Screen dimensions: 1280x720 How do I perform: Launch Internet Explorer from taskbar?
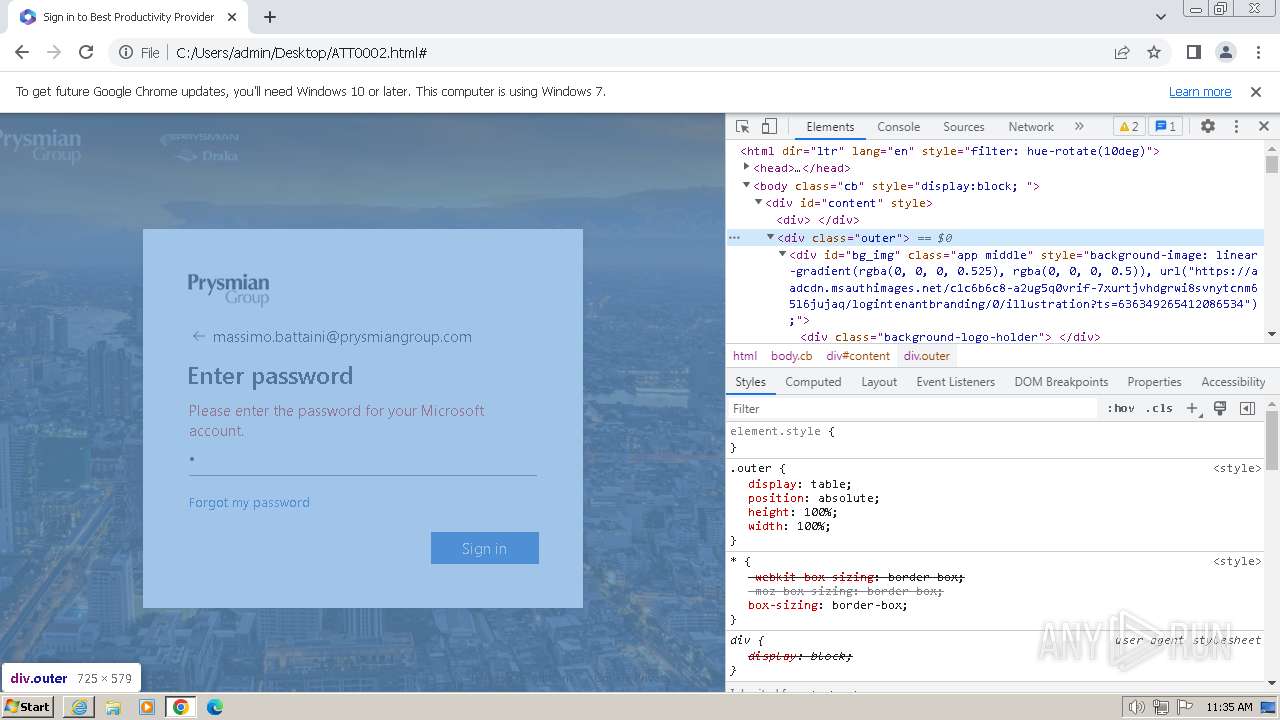click(79, 707)
